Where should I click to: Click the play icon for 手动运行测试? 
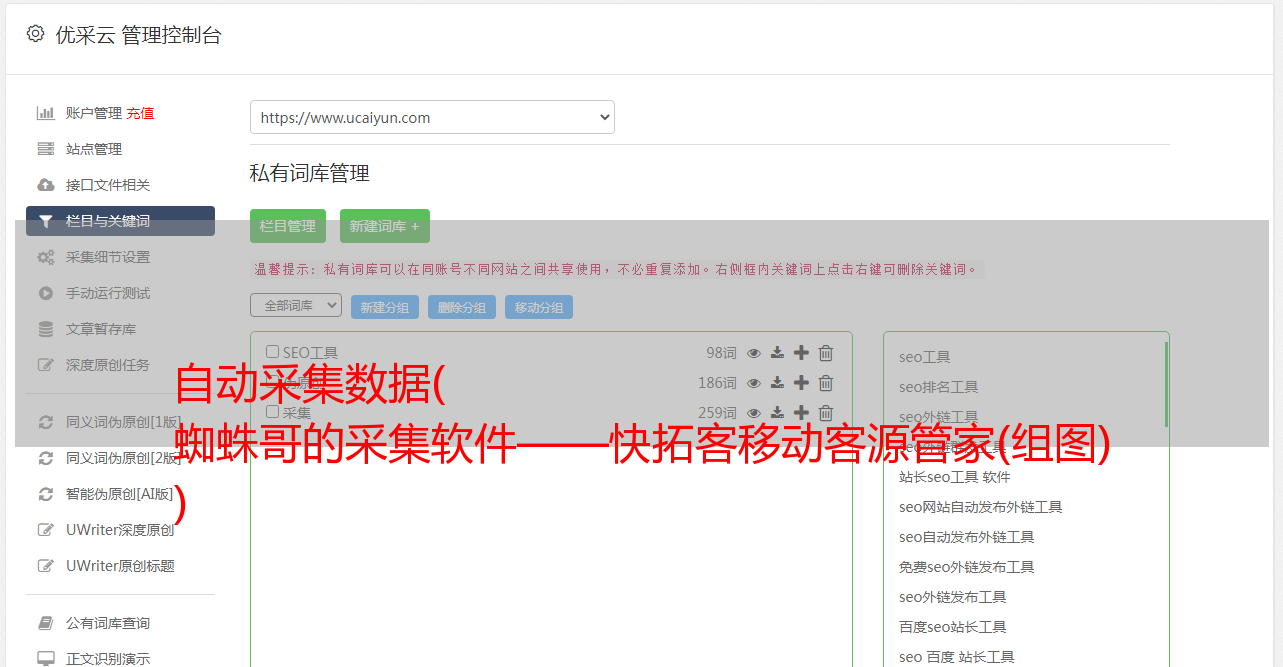click(45, 293)
